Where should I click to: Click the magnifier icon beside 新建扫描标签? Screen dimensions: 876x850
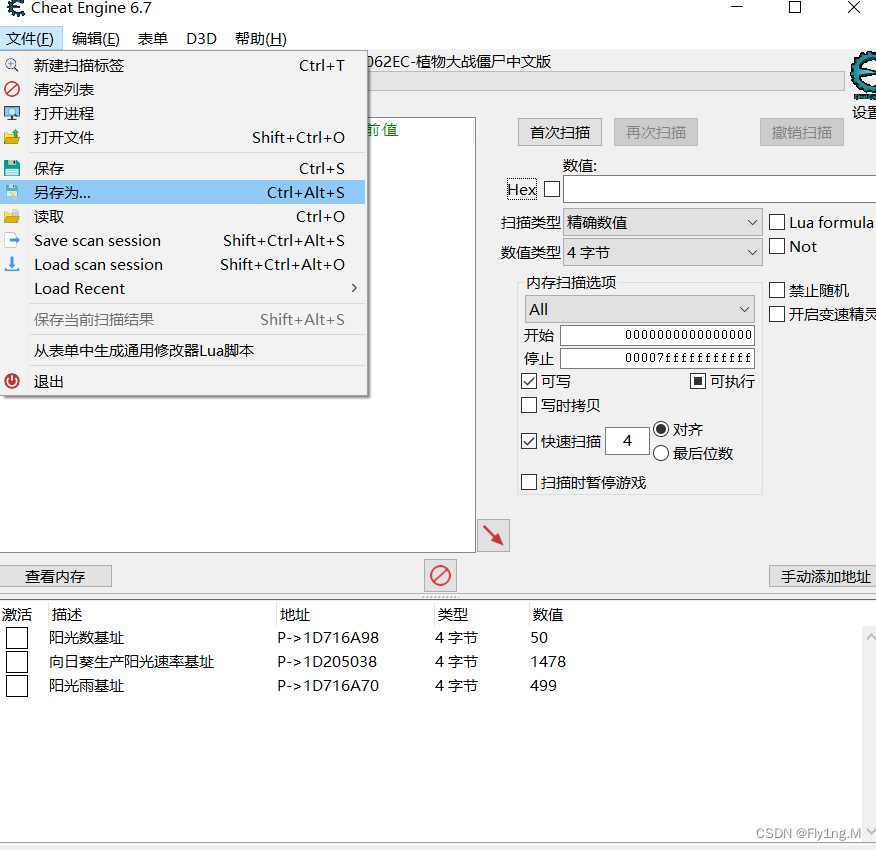12,65
